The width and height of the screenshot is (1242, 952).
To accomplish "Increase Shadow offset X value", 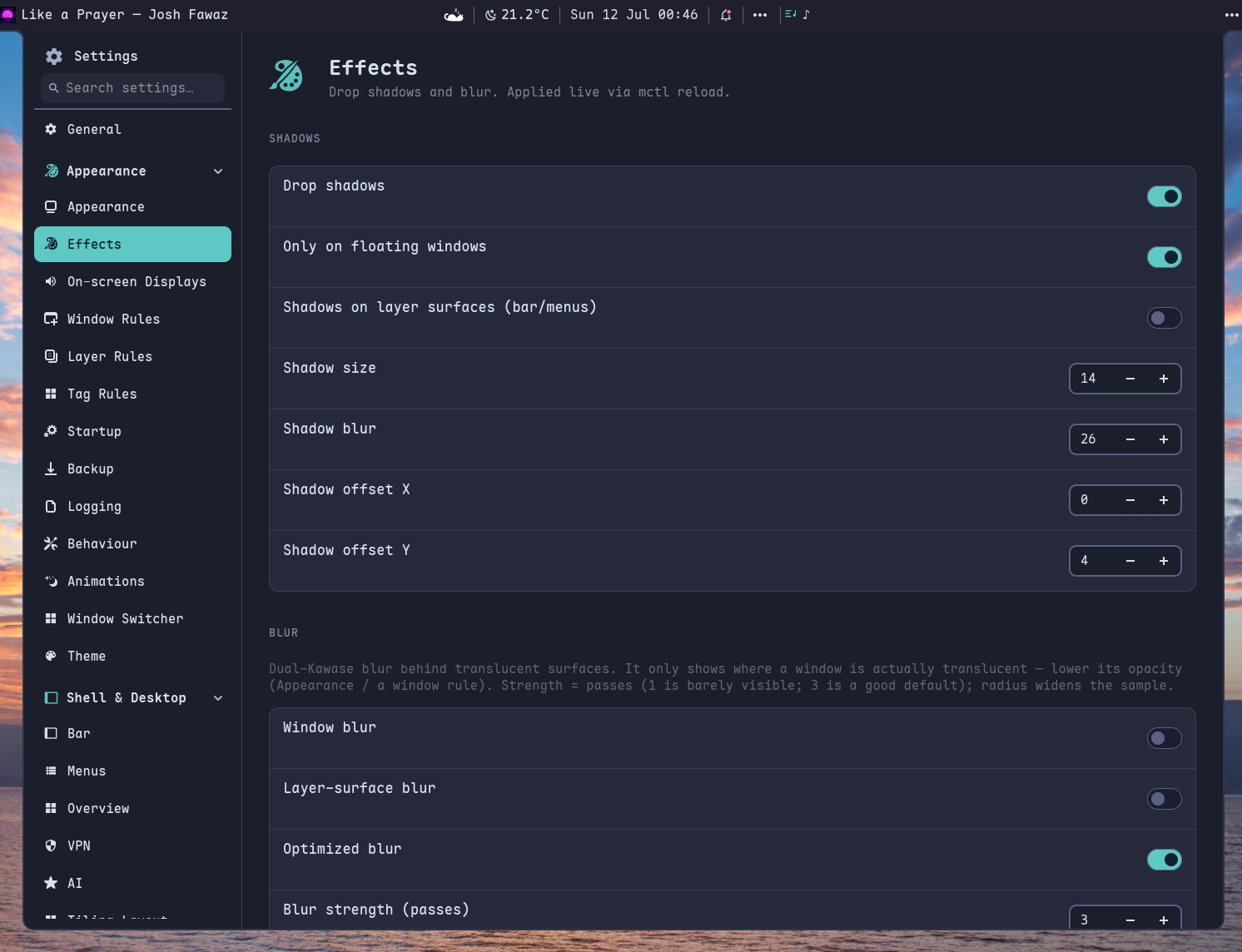I will point(1164,500).
